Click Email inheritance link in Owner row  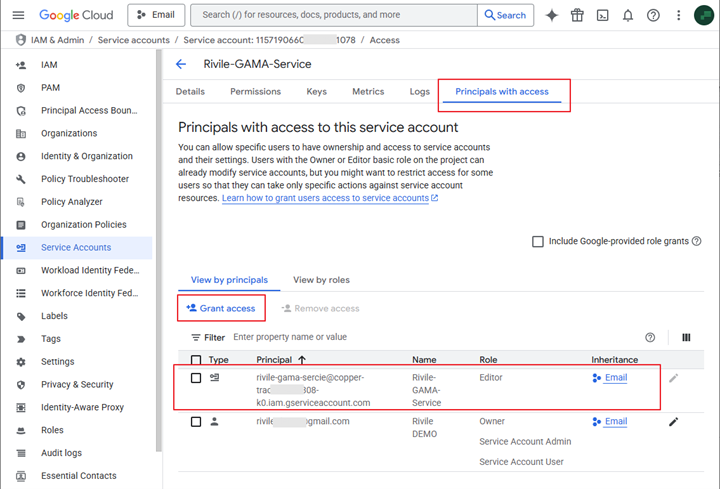[616, 421]
